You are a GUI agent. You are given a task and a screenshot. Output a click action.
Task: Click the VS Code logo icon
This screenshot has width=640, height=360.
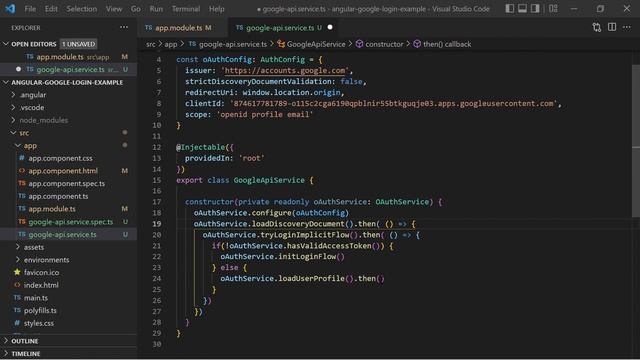(x=10, y=9)
